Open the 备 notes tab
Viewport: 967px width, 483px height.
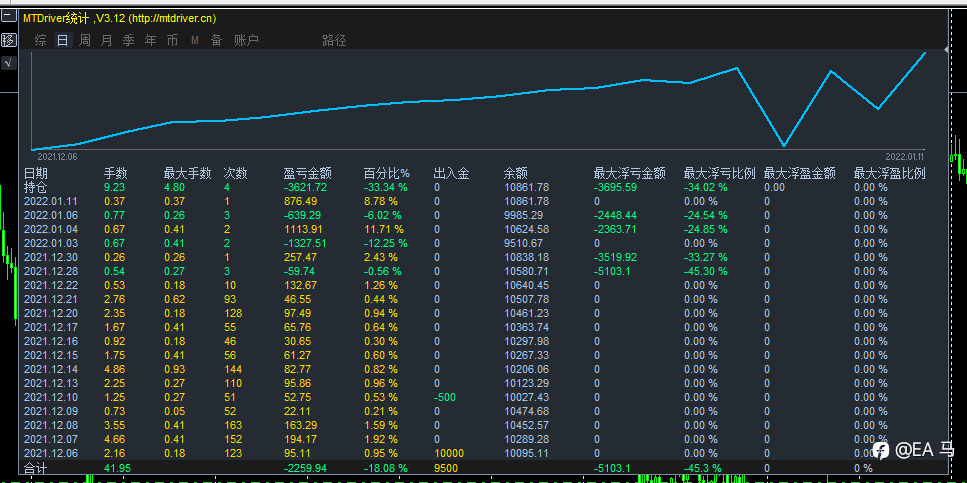click(216, 41)
